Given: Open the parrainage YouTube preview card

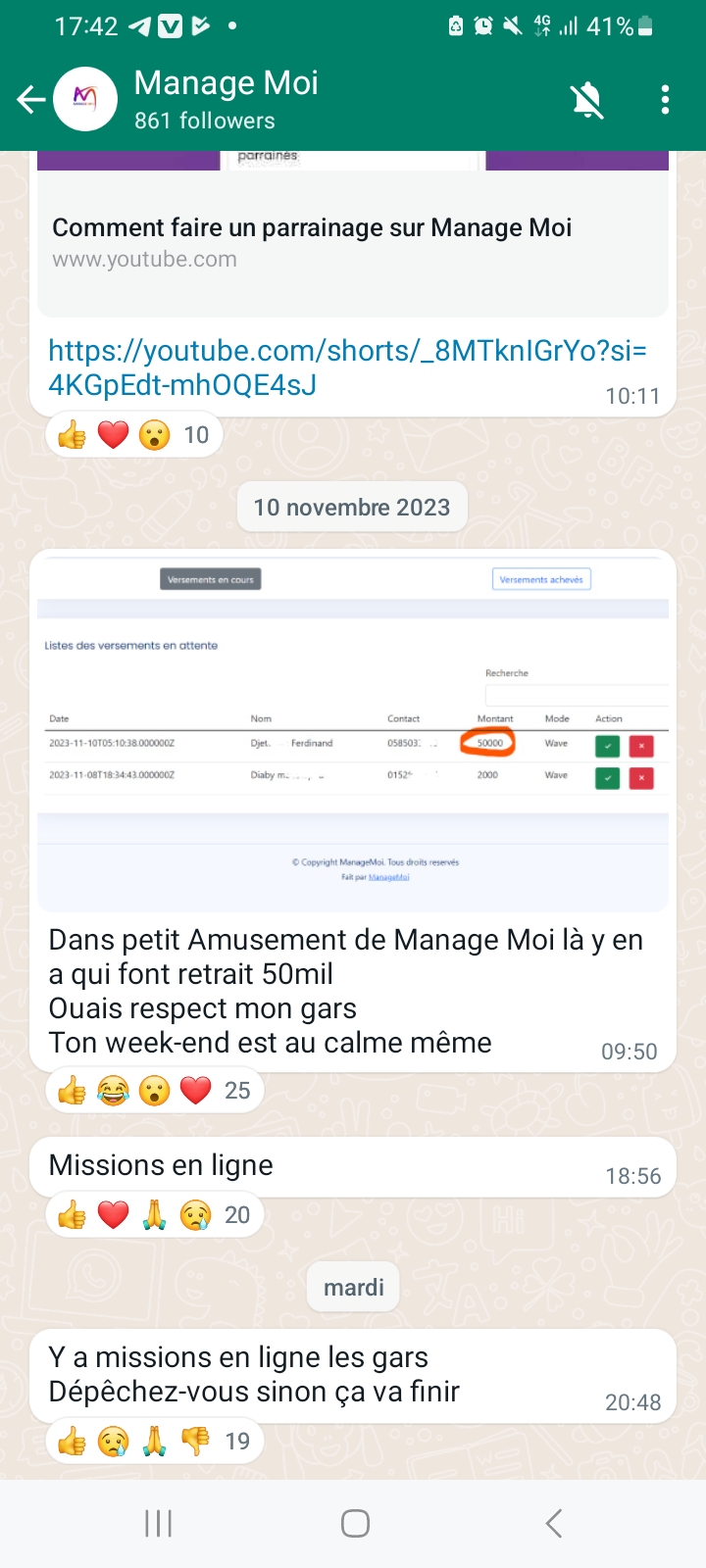Looking at the screenshot, I should tap(353, 233).
